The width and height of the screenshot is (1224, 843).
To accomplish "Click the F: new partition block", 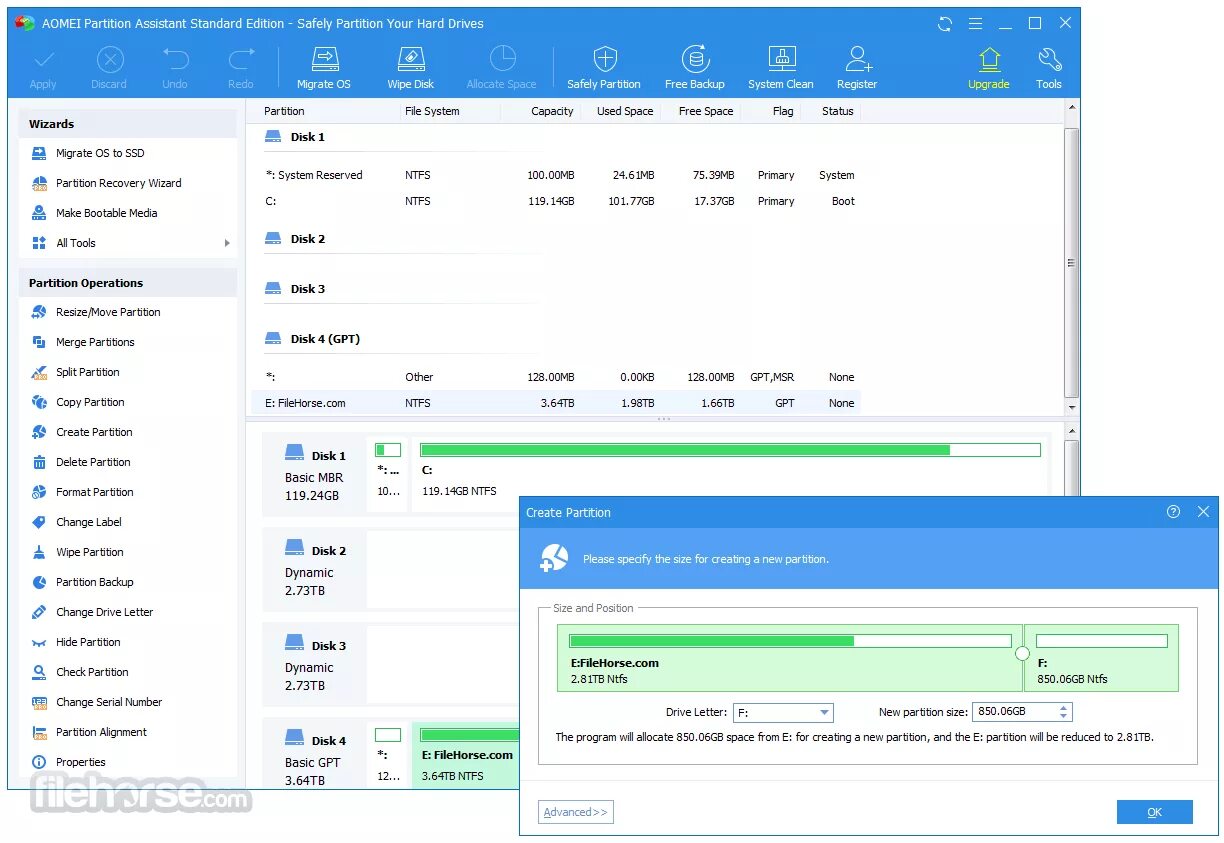I will pos(1102,658).
